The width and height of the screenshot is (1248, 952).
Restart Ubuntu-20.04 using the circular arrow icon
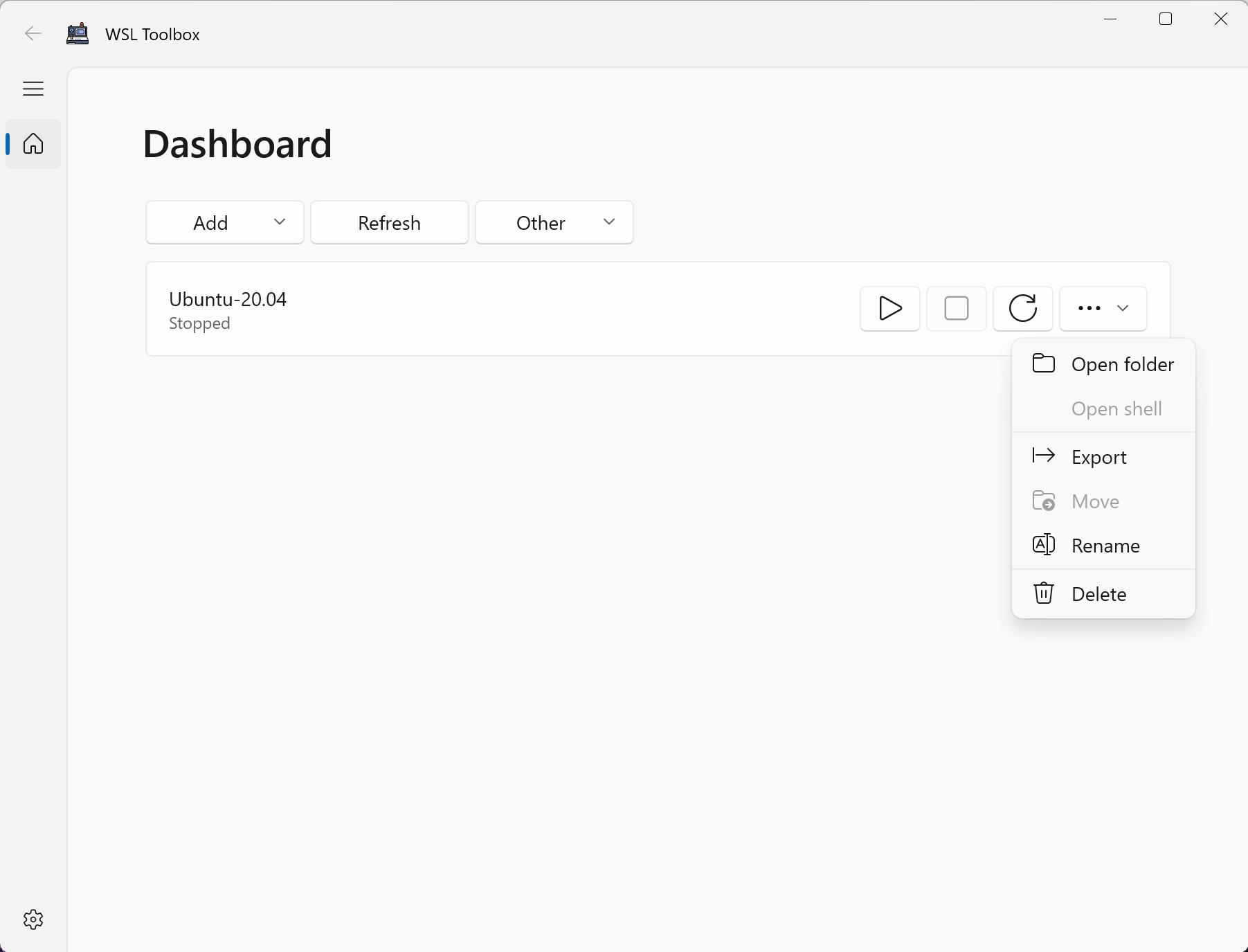click(1022, 309)
